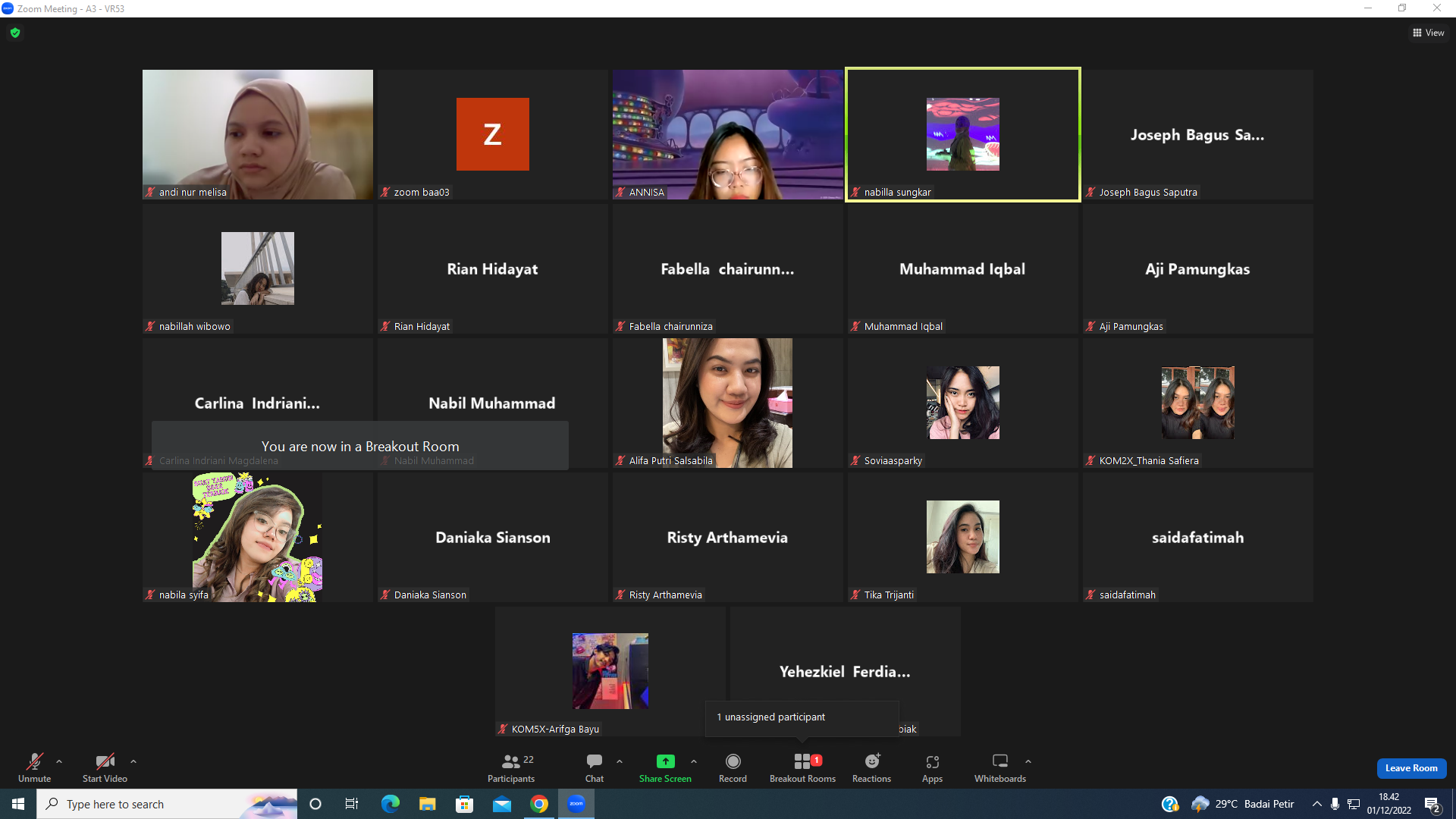The width and height of the screenshot is (1456, 819).
Task: Leave the breakout room
Action: coord(1411,768)
